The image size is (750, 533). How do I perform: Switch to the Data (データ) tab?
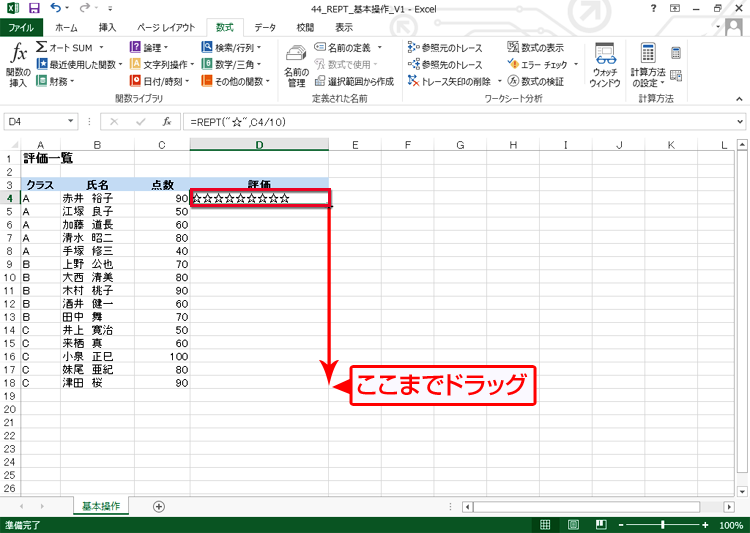click(265, 27)
